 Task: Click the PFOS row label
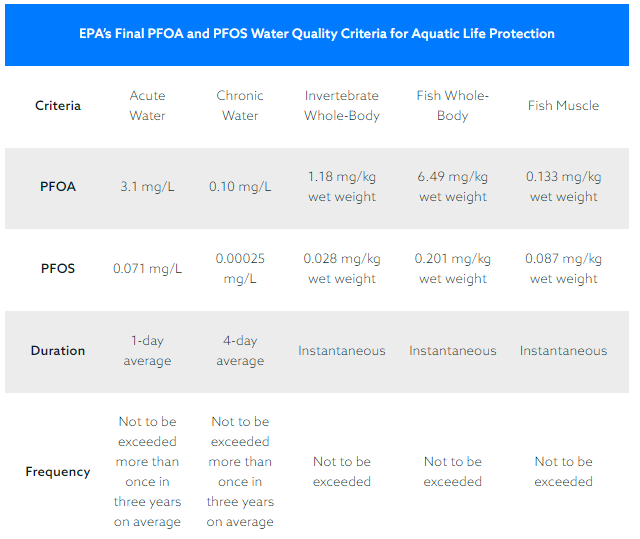click(58, 269)
